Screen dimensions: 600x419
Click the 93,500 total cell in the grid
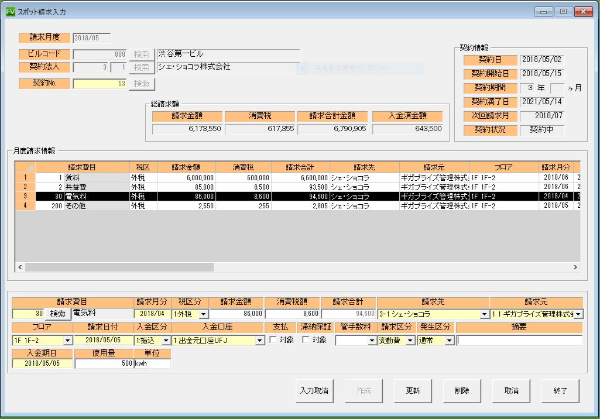300,187
